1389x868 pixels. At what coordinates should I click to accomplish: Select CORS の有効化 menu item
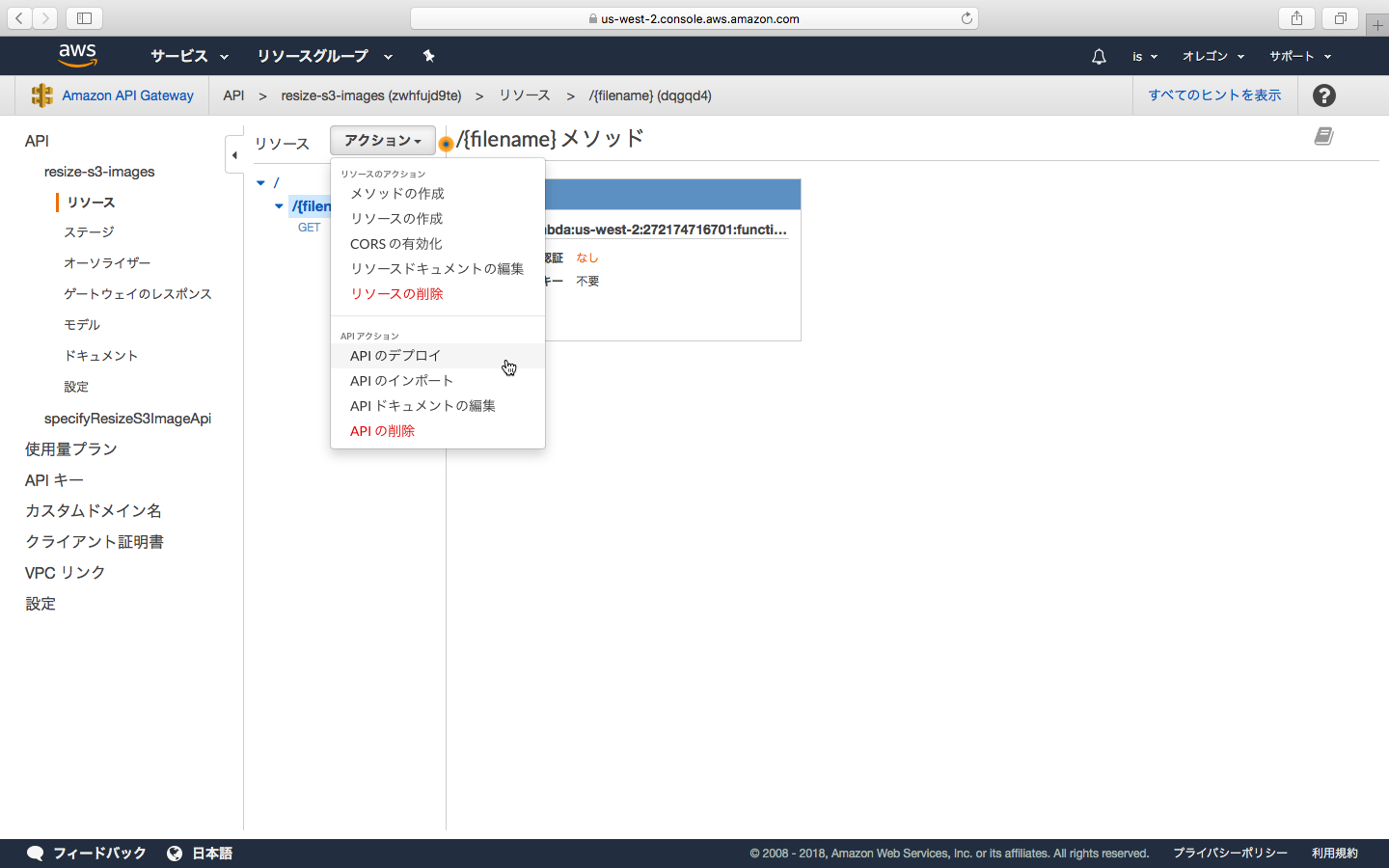[437, 244]
